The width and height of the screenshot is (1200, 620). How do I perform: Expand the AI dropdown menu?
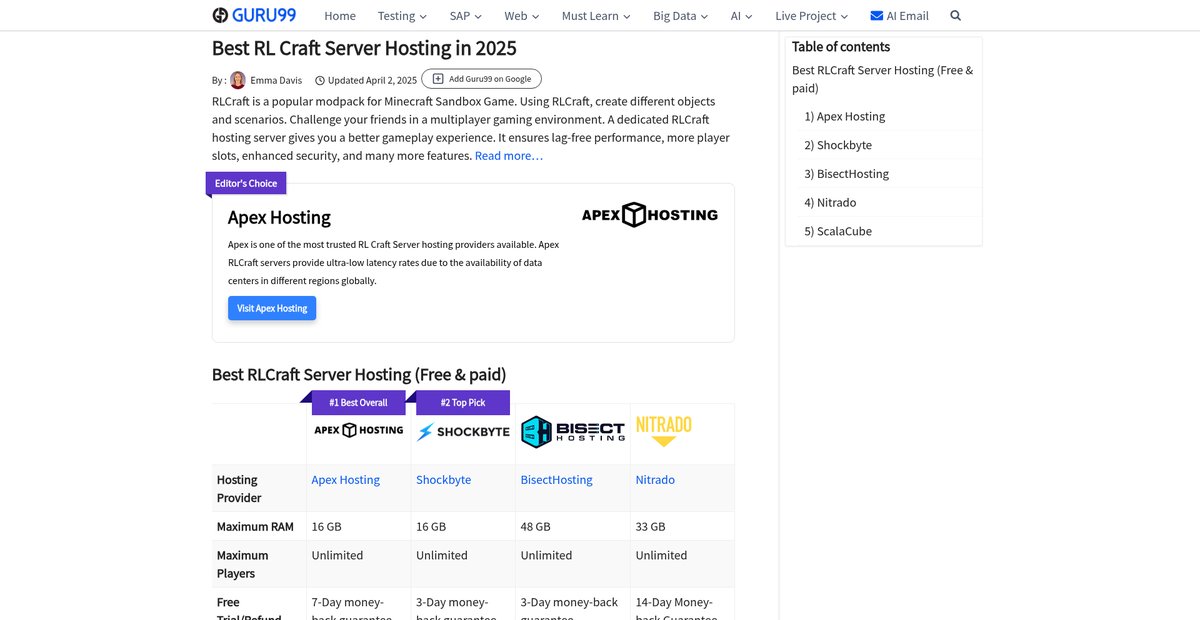coord(742,16)
